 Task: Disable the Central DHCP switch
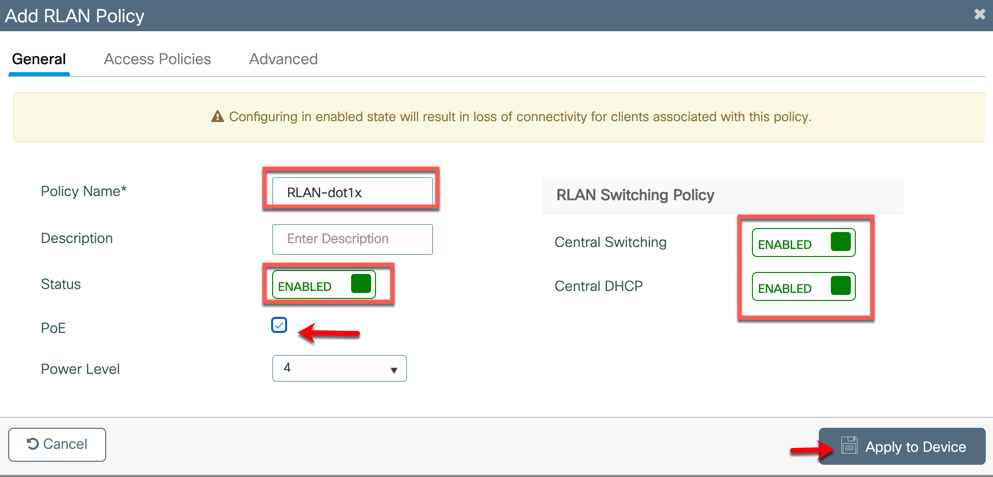pyautogui.click(x=804, y=287)
